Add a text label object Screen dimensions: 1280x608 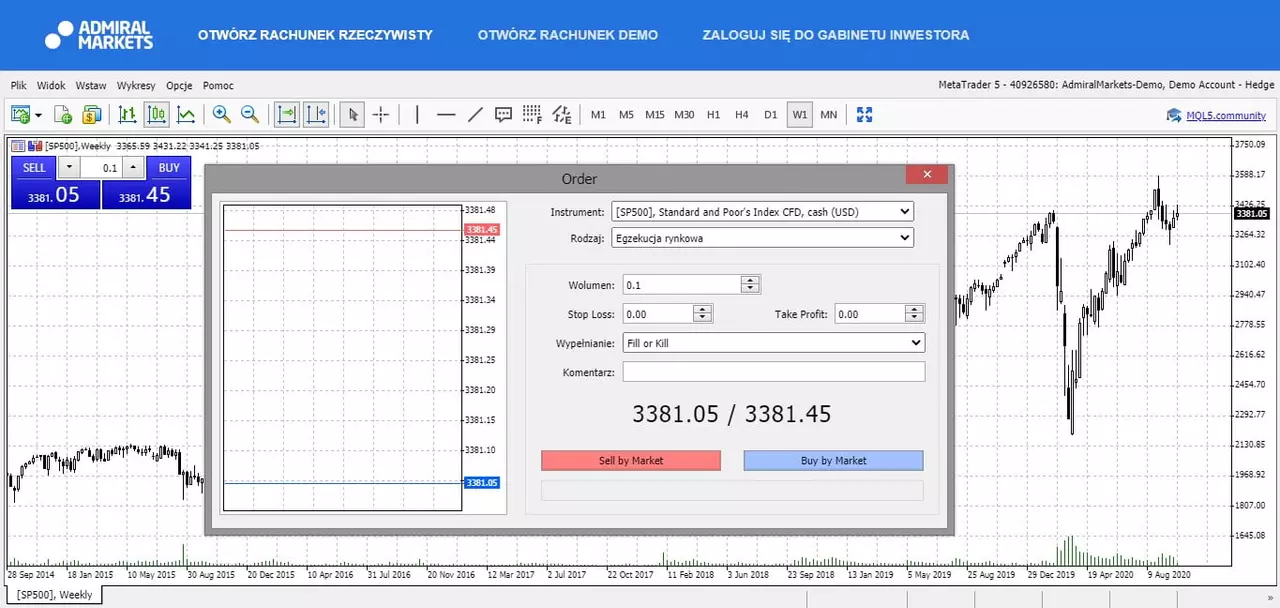tap(504, 115)
